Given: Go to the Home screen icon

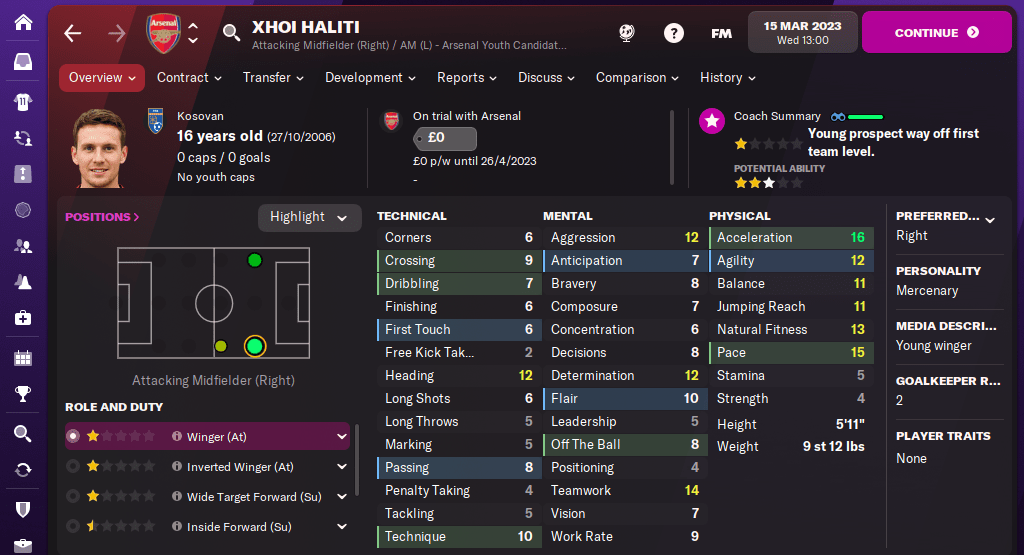Looking at the screenshot, I should click(23, 21).
